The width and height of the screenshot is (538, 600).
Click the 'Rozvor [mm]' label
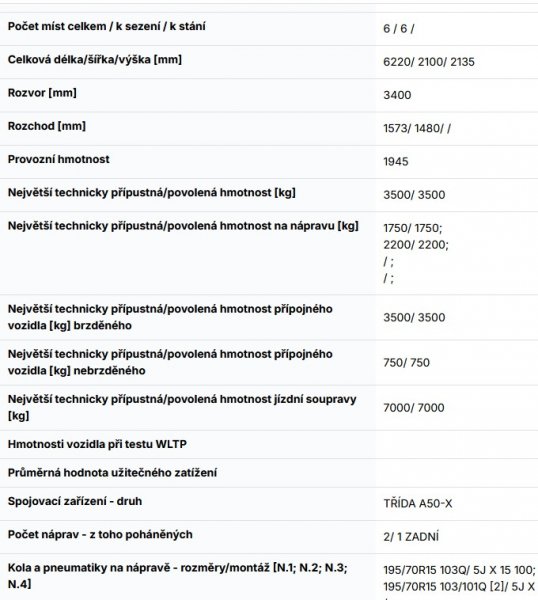tap(42, 93)
